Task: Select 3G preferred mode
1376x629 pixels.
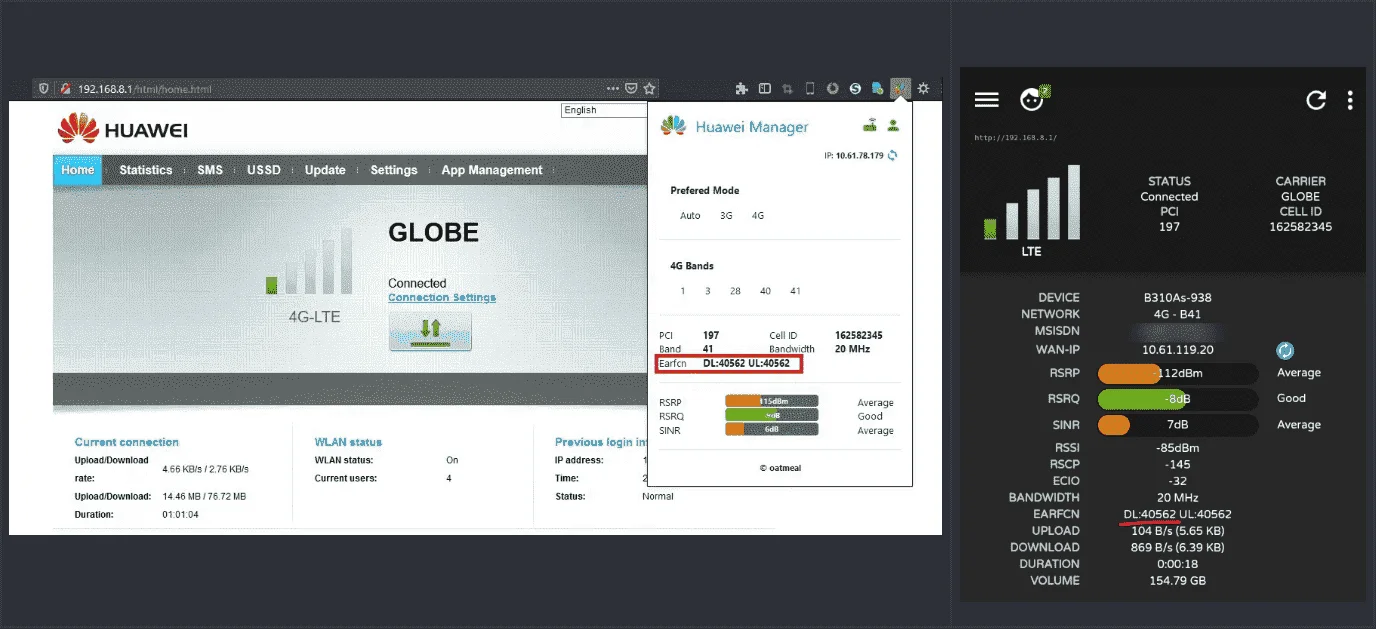Action: point(726,215)
